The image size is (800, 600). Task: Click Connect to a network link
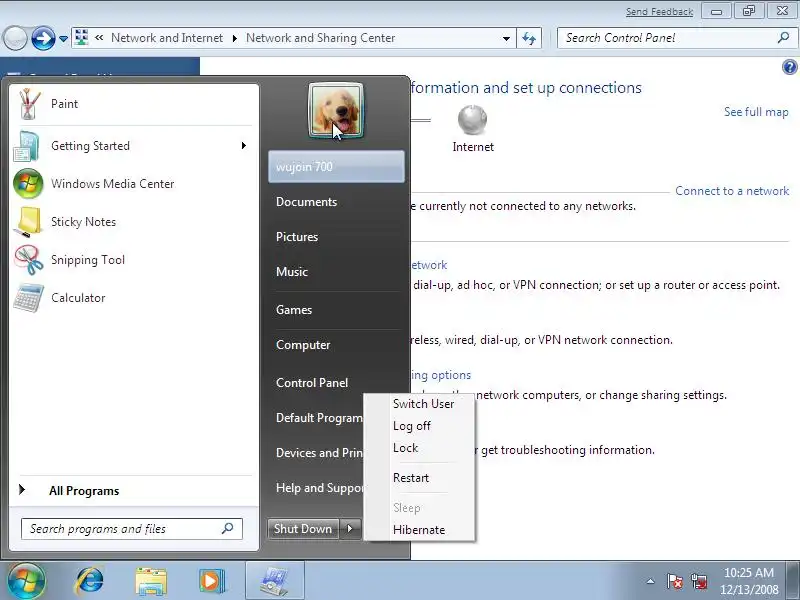point(732,191)
